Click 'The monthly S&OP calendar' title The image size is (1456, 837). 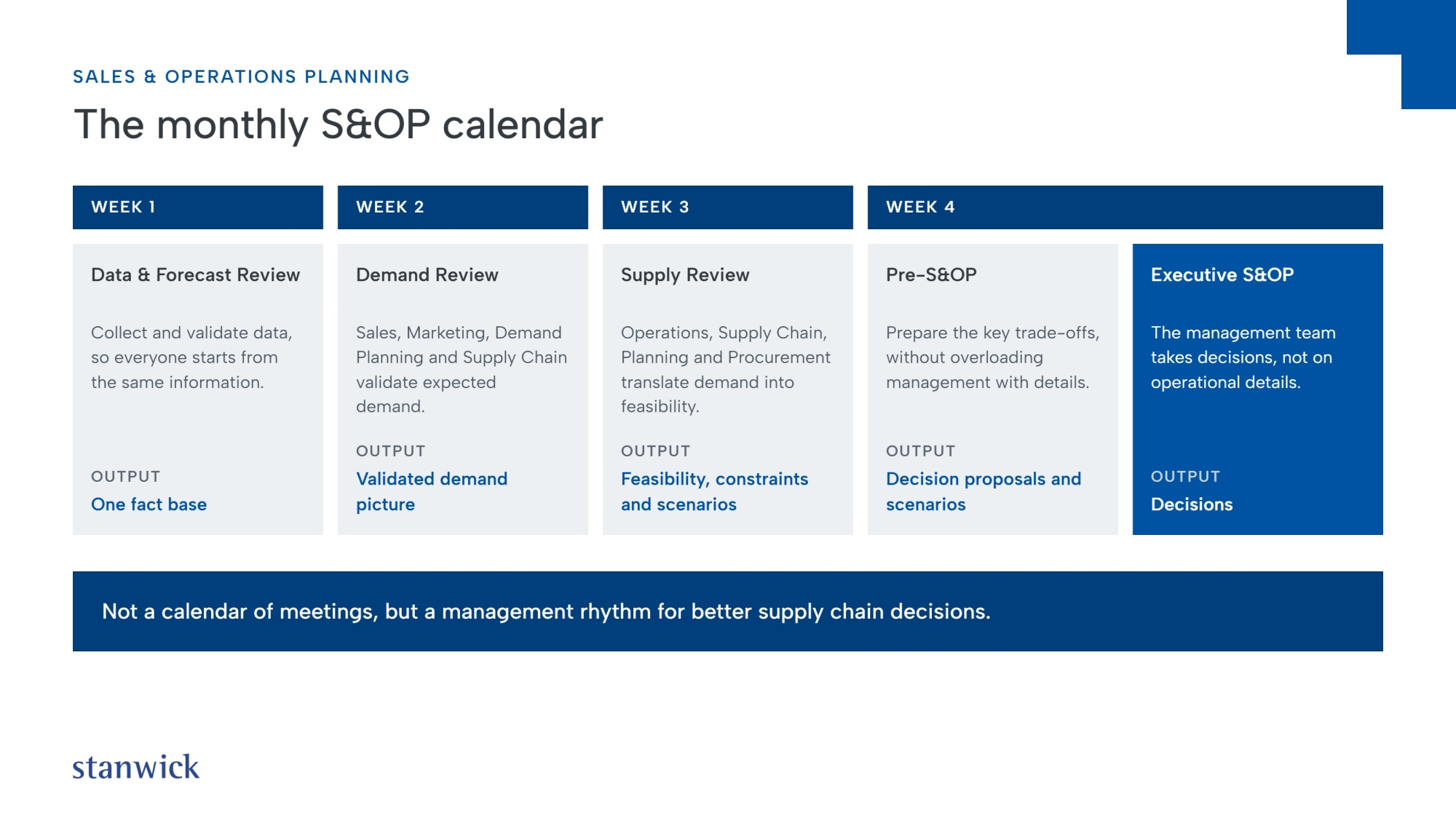pos(339,124)
